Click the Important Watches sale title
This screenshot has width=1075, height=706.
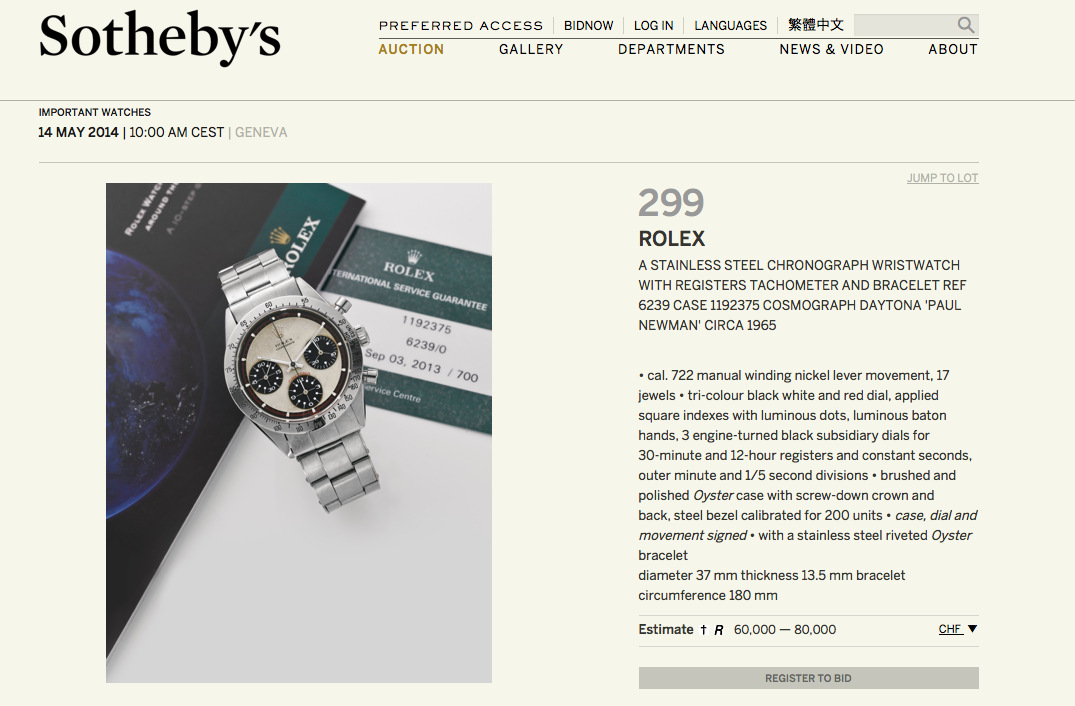95,112
